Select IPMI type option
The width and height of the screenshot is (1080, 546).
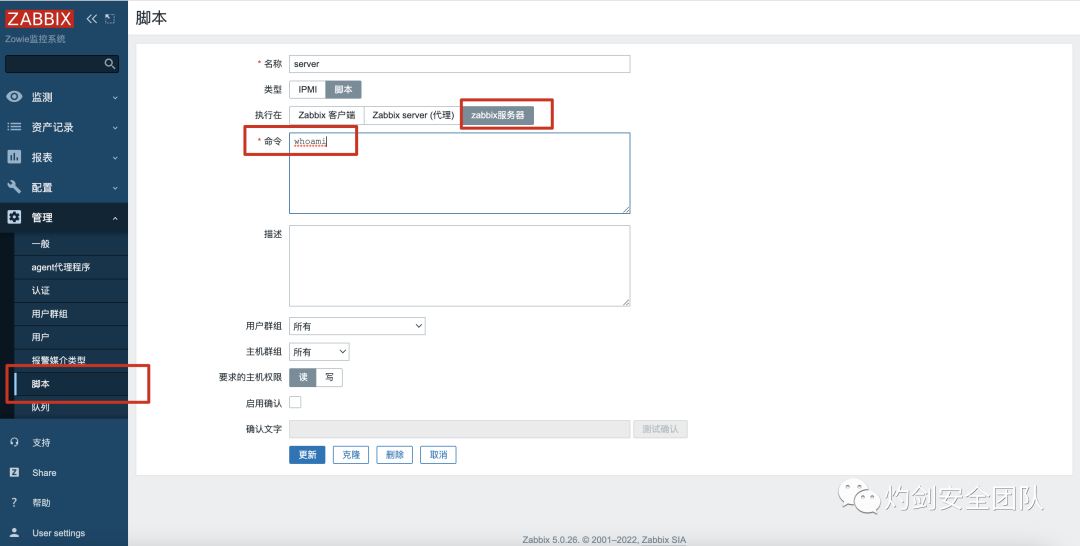tap(308, 90)
